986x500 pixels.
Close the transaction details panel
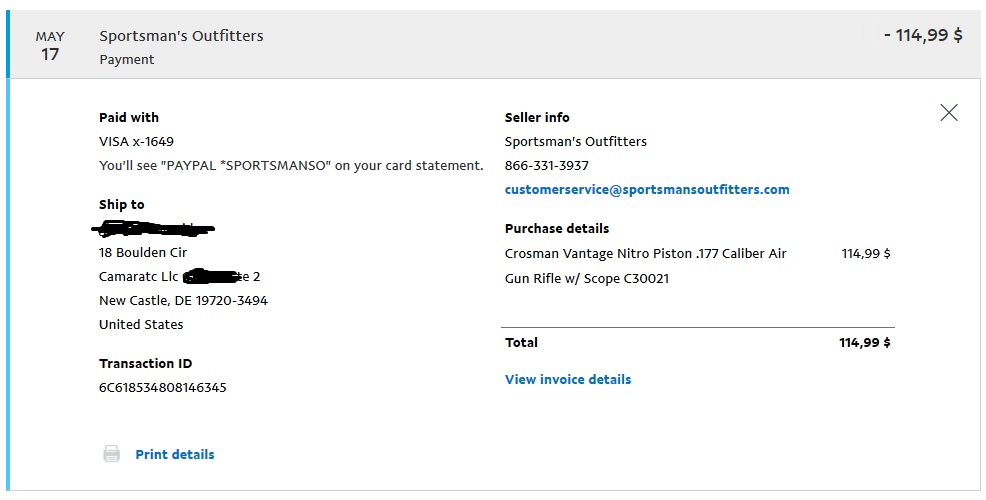point(949,113)
